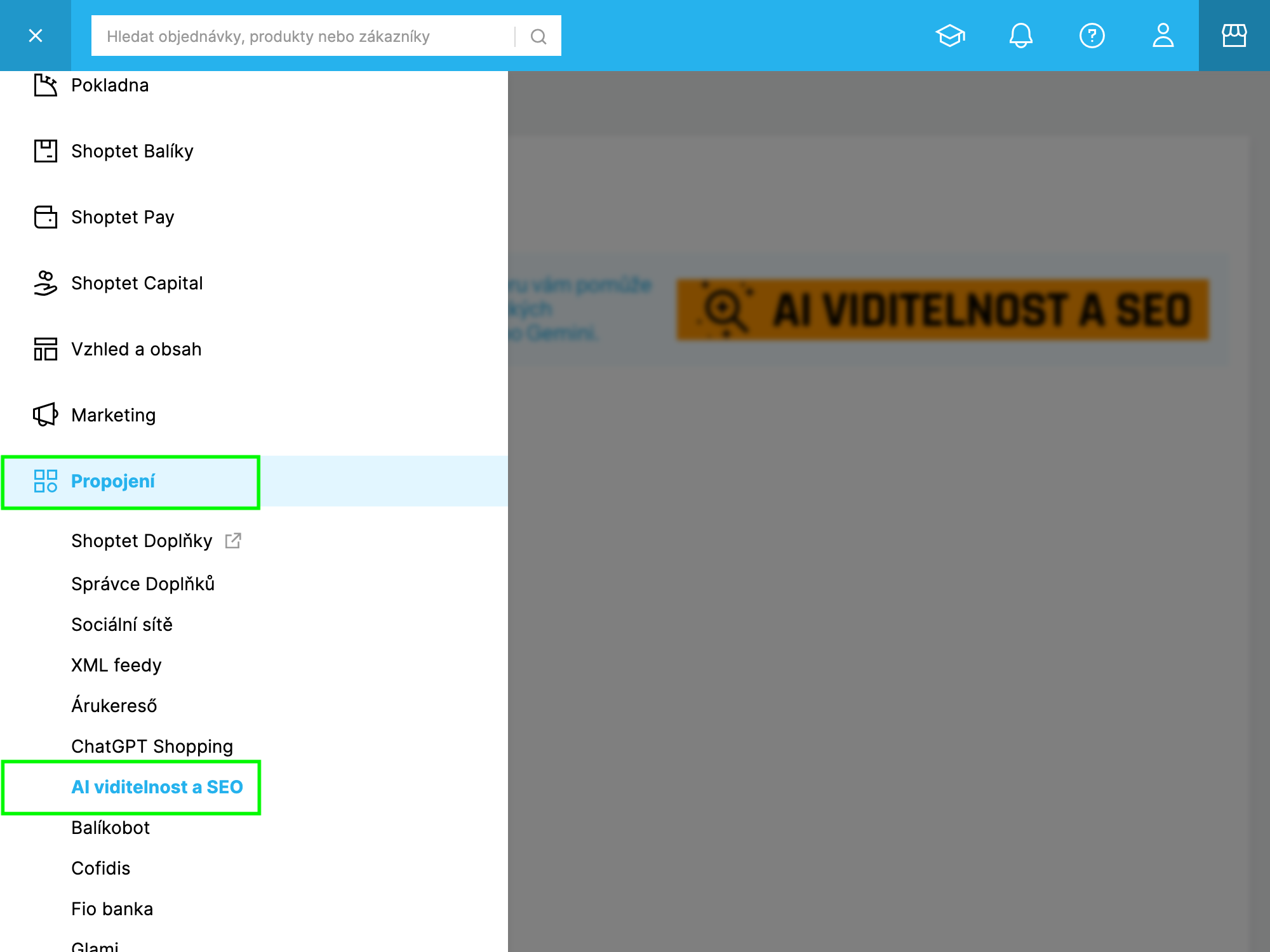Expand the Marketing menu section
The image size is (1270, 952).
click(254, 415)
